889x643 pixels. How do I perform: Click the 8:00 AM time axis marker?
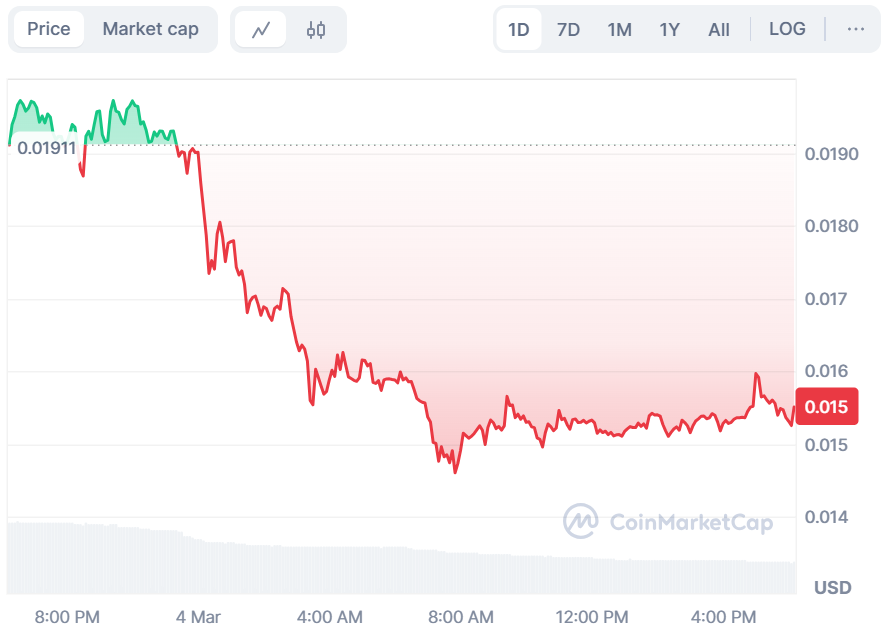coord(460,616)
